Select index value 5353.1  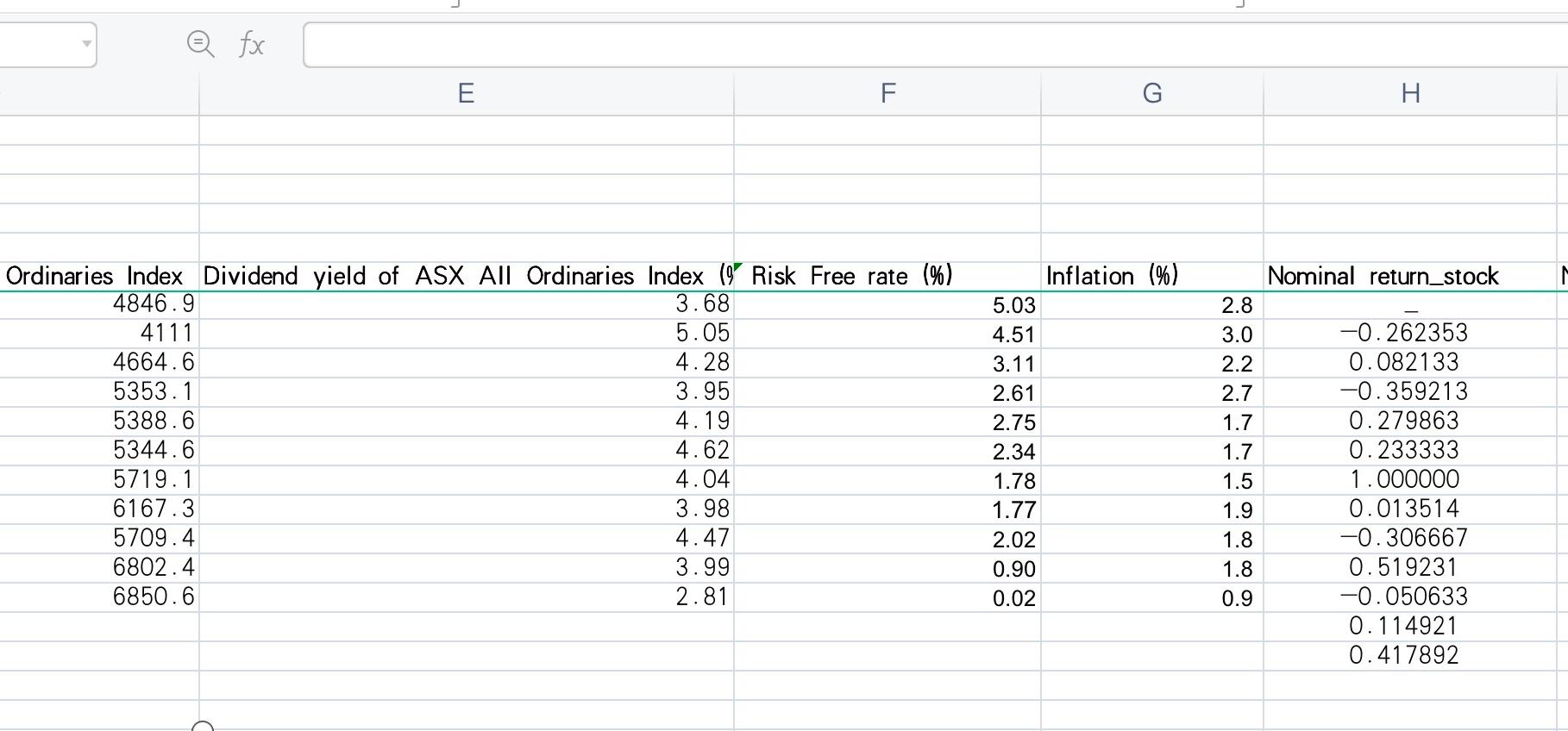(99, 392)
